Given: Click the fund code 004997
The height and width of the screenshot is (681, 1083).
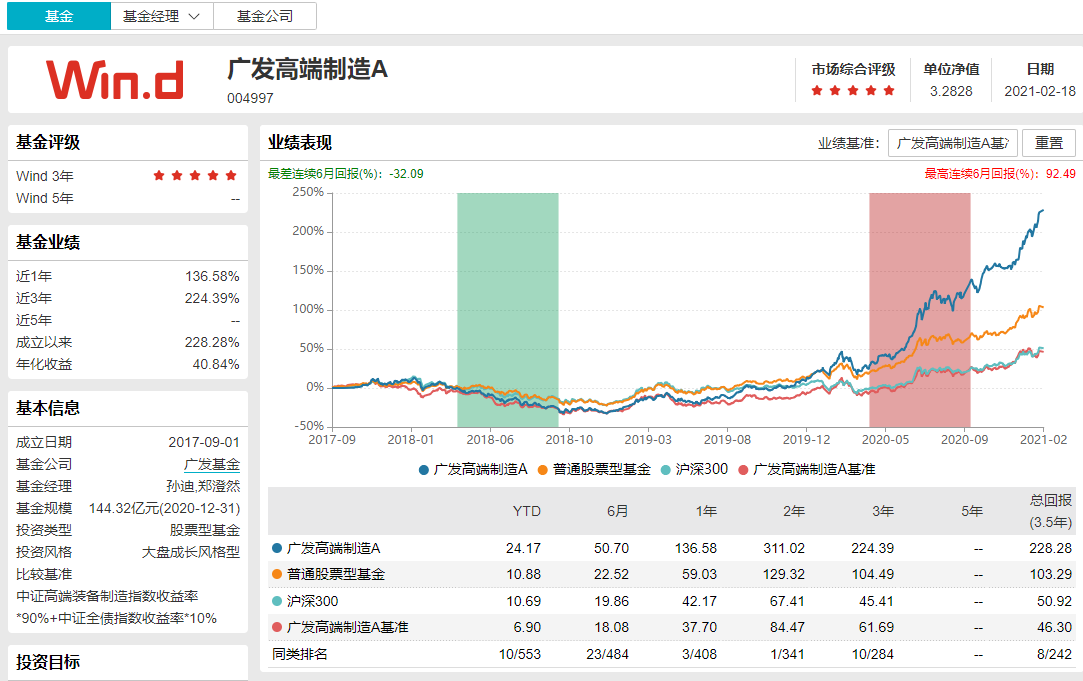Looking at the screenshot, I should point(250,98).
